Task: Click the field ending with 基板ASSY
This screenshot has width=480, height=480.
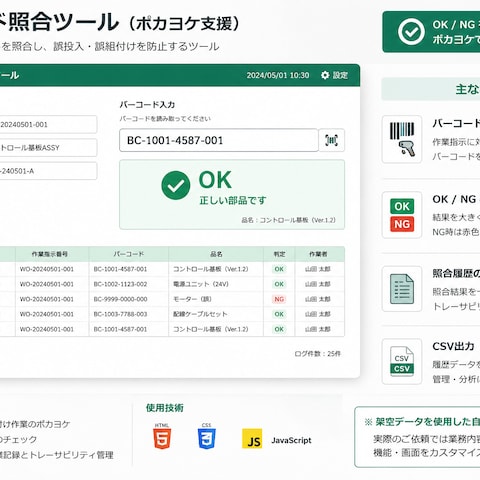Action: pos(48,148)
